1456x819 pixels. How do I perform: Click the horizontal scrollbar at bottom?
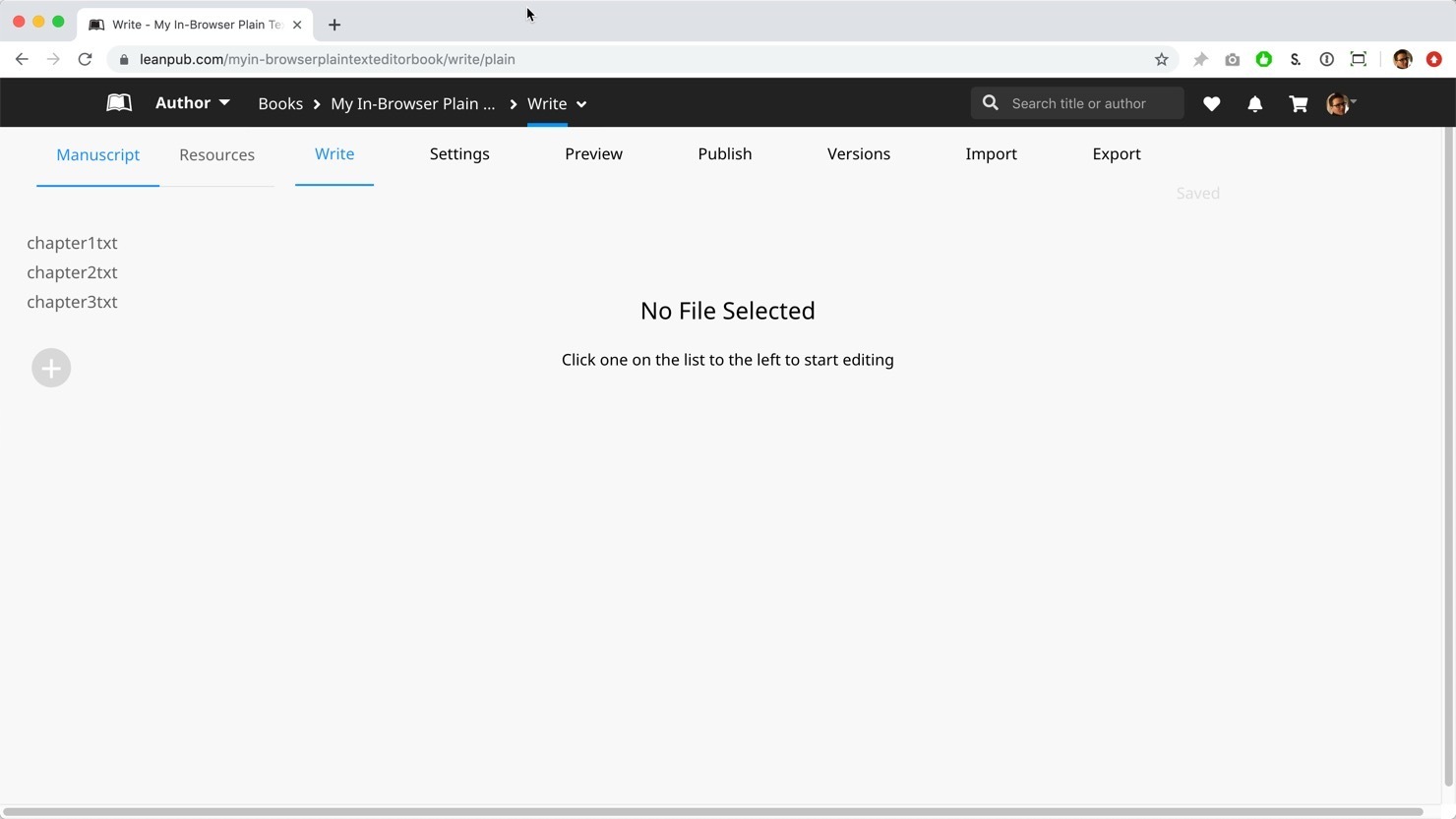coord(712,812)
